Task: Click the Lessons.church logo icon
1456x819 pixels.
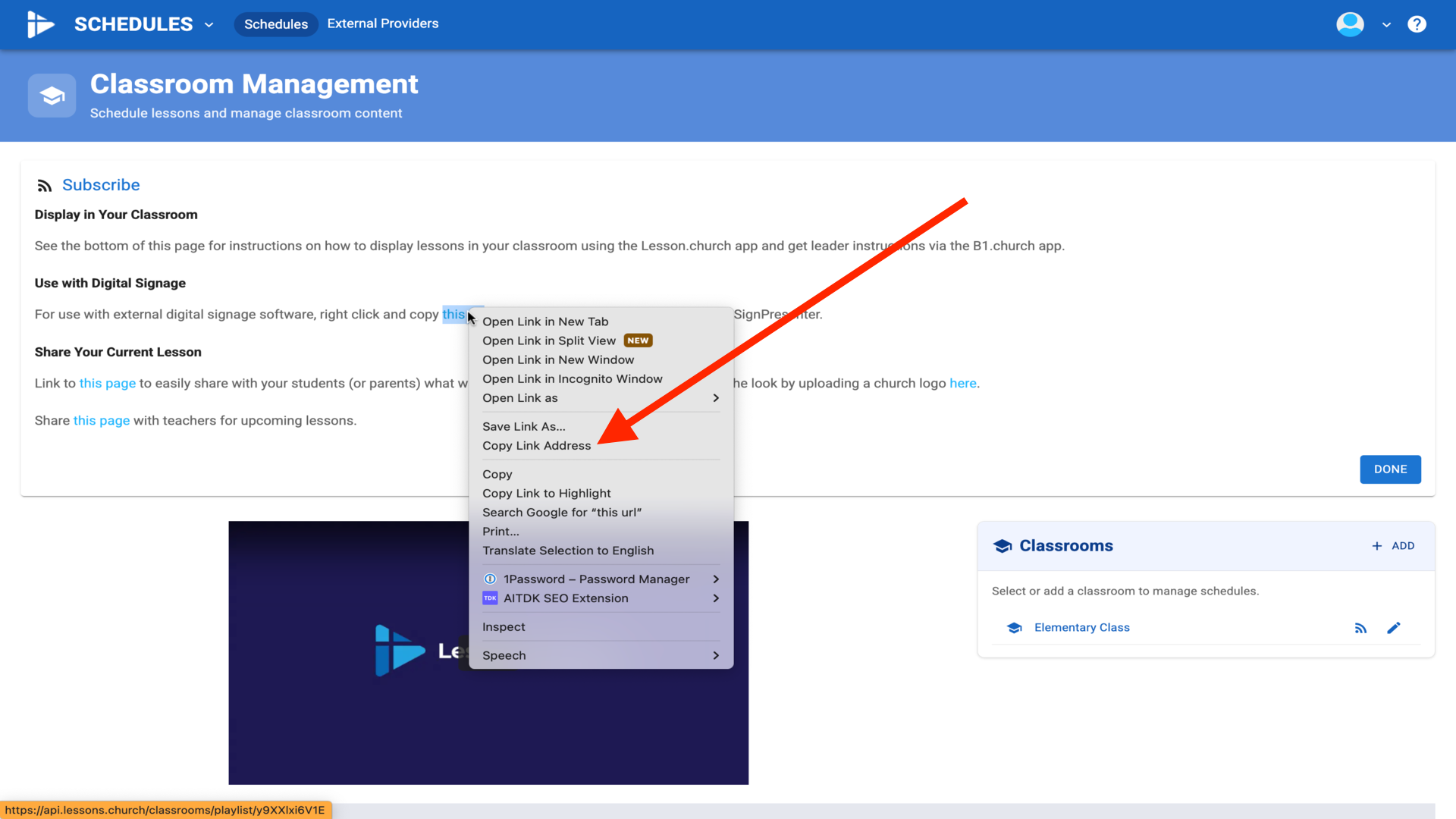Action: tap(40, 24)
